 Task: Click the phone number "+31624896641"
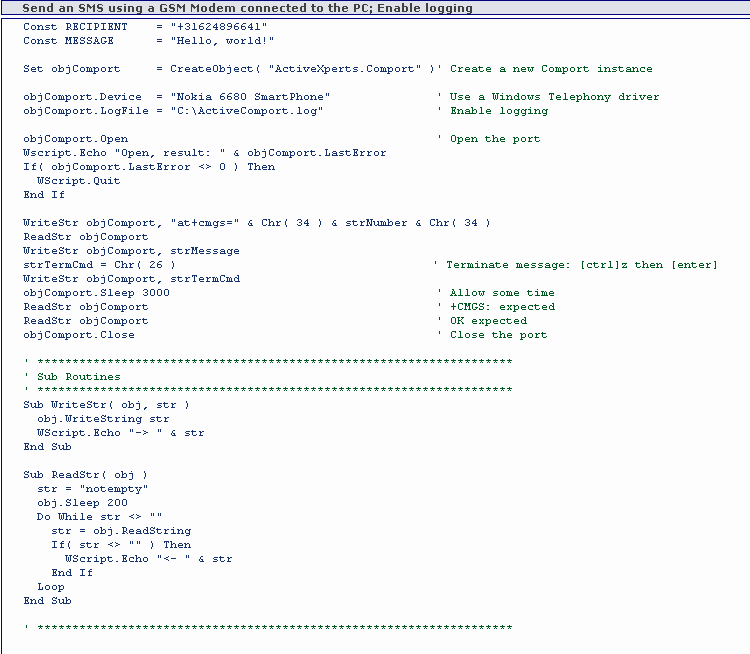click(219, 27)
